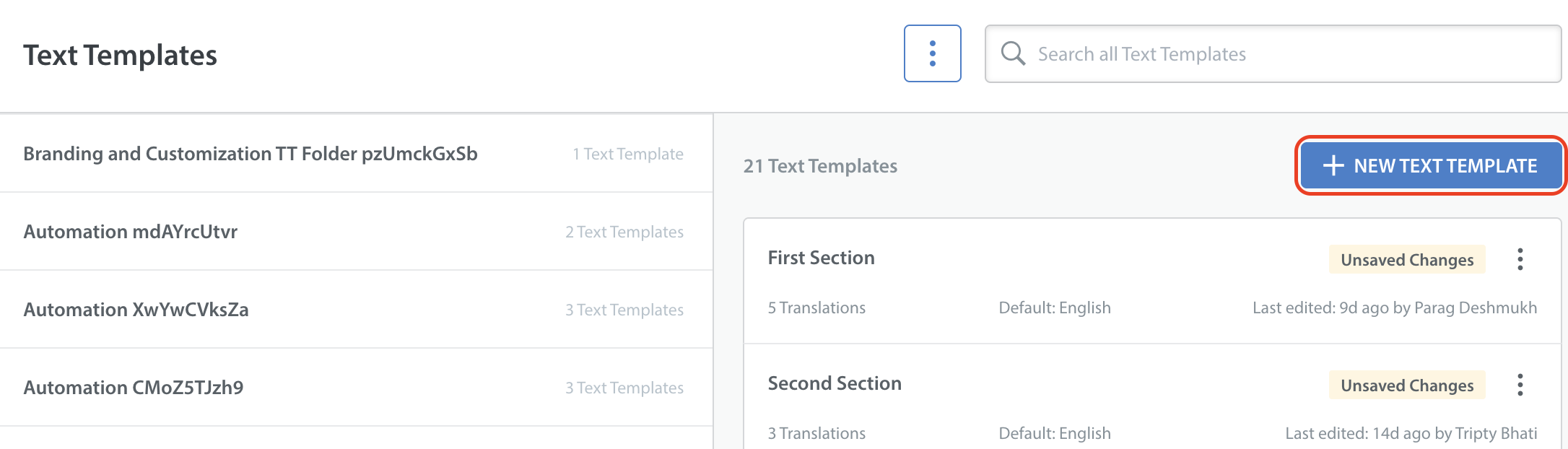
Task: Open First Section three-dot menu
Action: (x=1520, y=259)
